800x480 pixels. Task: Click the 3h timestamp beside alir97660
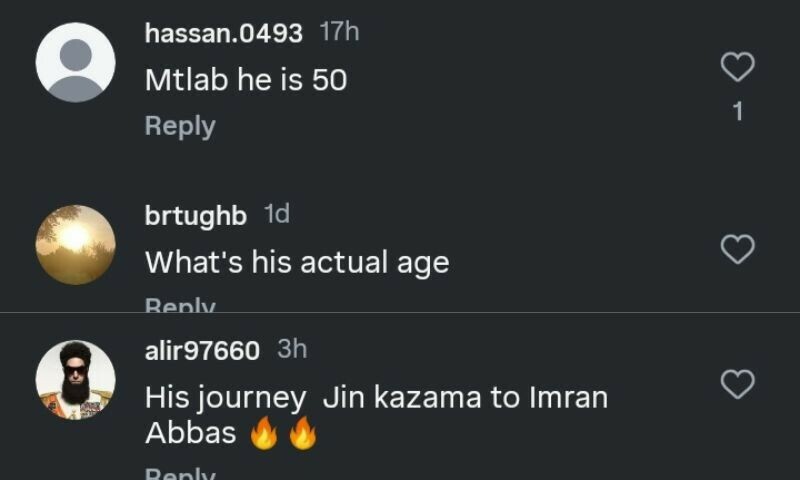[292, 350]
